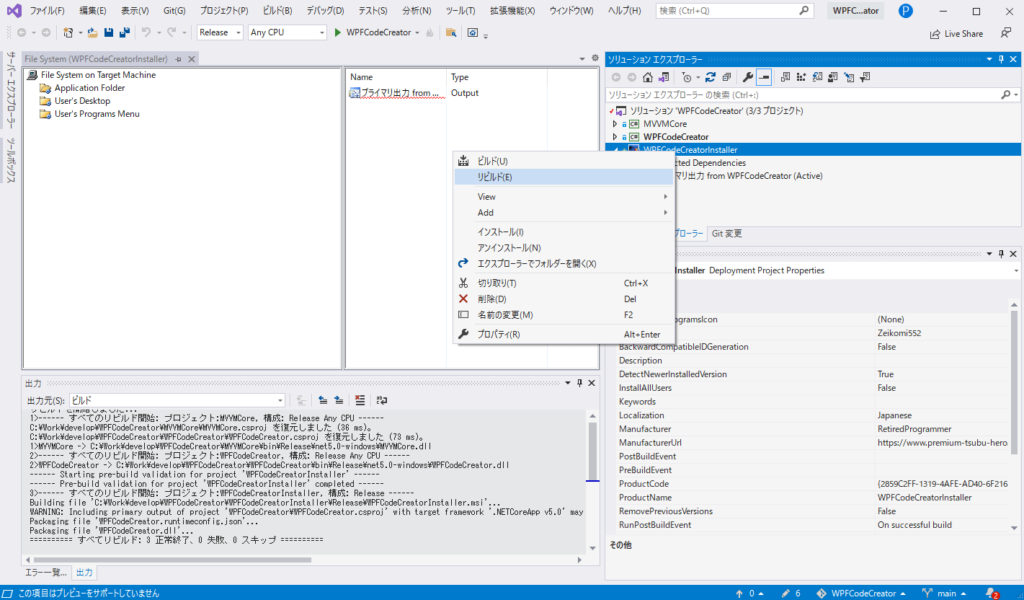Screen dimensions: 1024x600
Task: Toggle word wrap in Output panel
Action: (382, 400)
